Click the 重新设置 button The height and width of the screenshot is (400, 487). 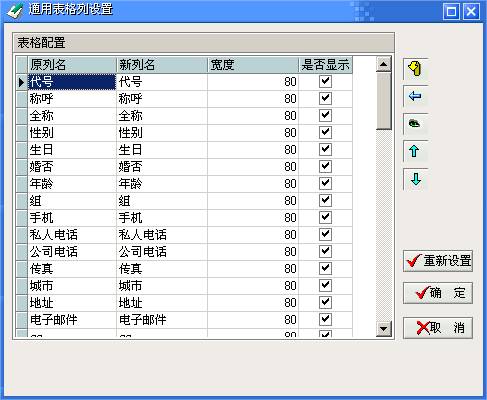[x=438, y=261]
